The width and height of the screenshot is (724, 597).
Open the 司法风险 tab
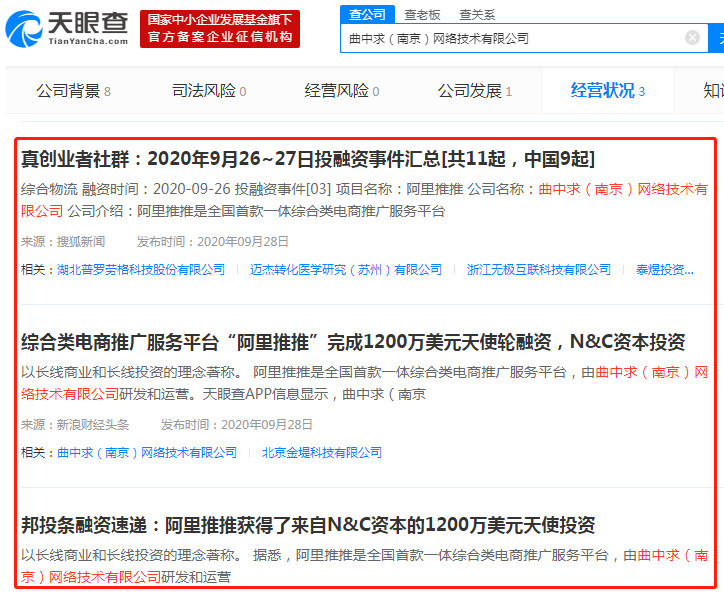(209, 91)
